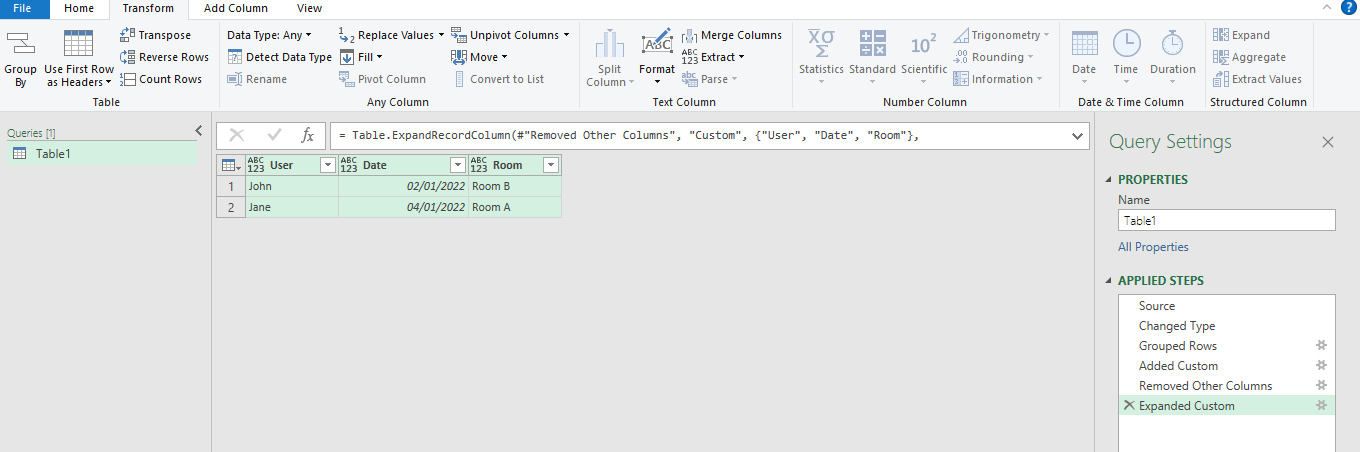The image size is (1360, 452).
Task: Click Merge Columns
Action: coord(732,35)
